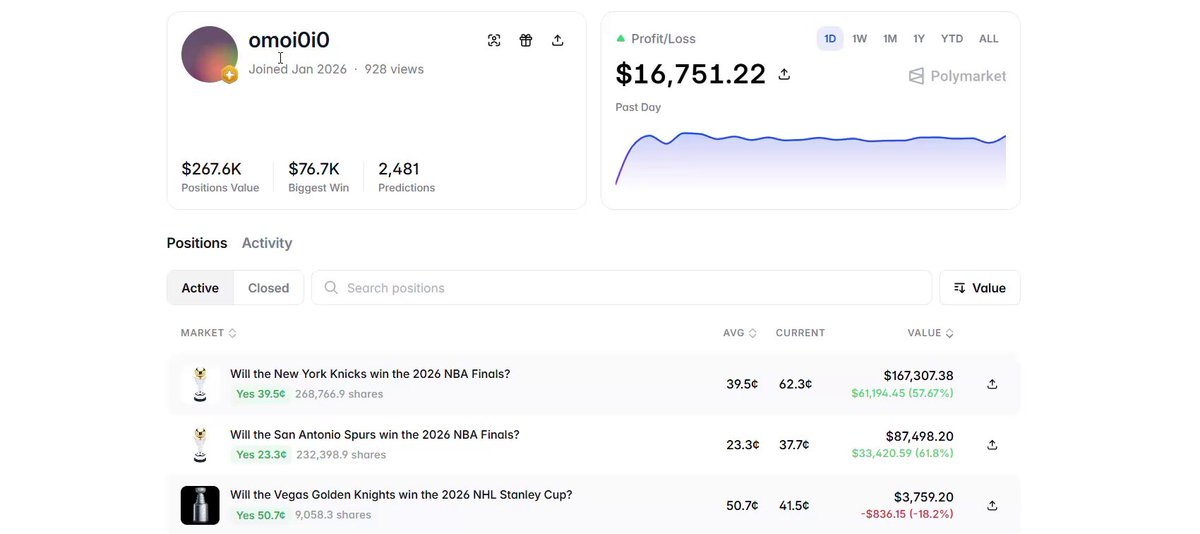The height and width of the screenshot is (534, 1200).
Task: Select the 1W time range
Action: (x=860, y=39)
